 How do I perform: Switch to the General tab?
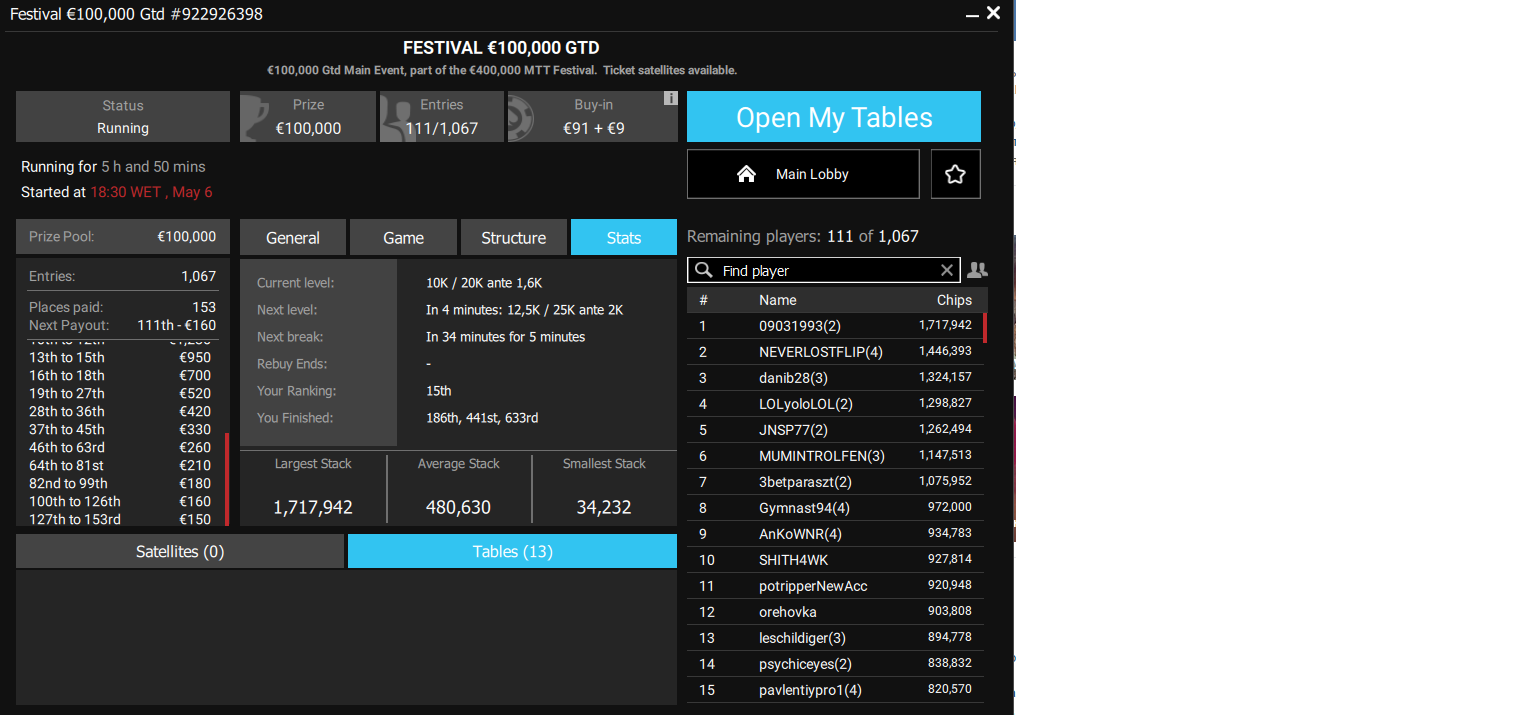click(293, 238)
